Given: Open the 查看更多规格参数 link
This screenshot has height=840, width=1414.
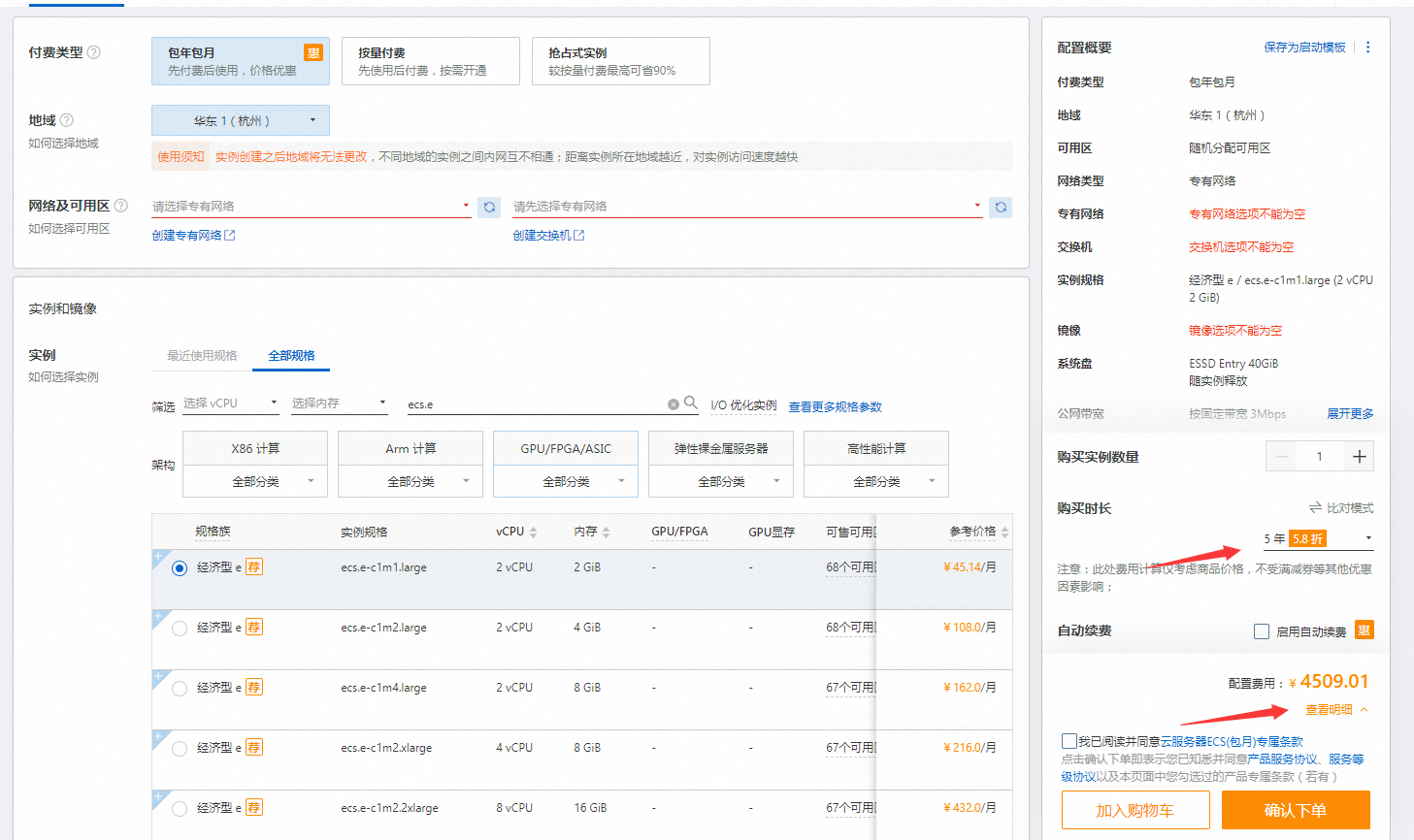Looking at the screenshot, I should pos(835,407).
